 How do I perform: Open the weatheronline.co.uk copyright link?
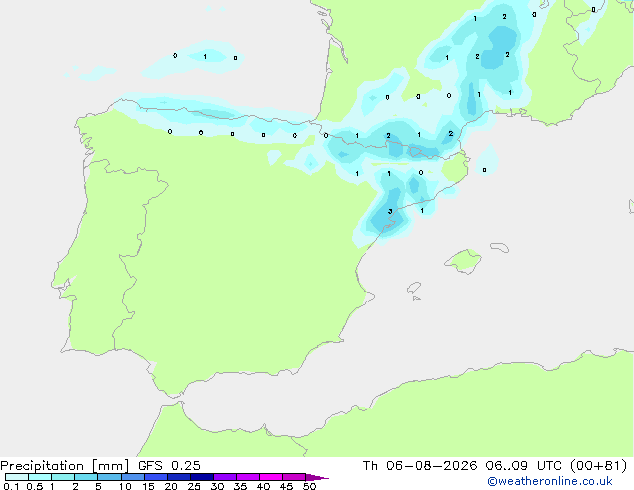click(x=550, y=481)
